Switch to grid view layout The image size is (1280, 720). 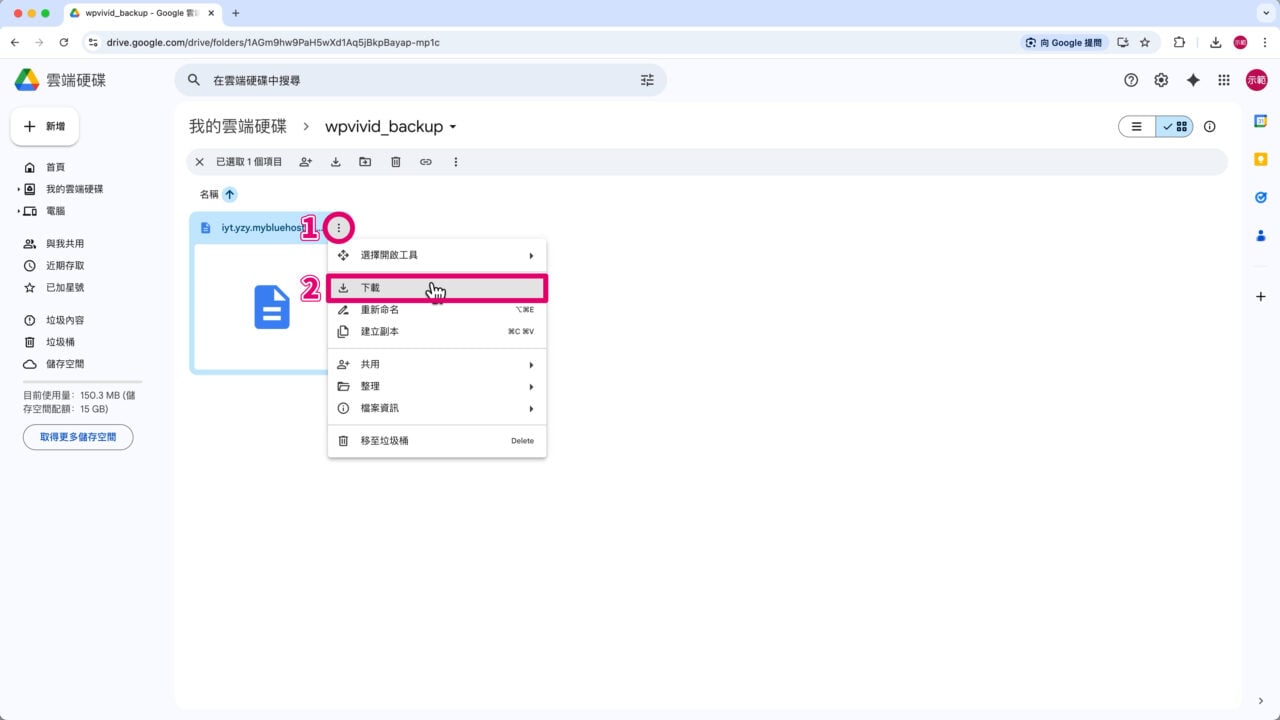click(x=1175, y=127)
